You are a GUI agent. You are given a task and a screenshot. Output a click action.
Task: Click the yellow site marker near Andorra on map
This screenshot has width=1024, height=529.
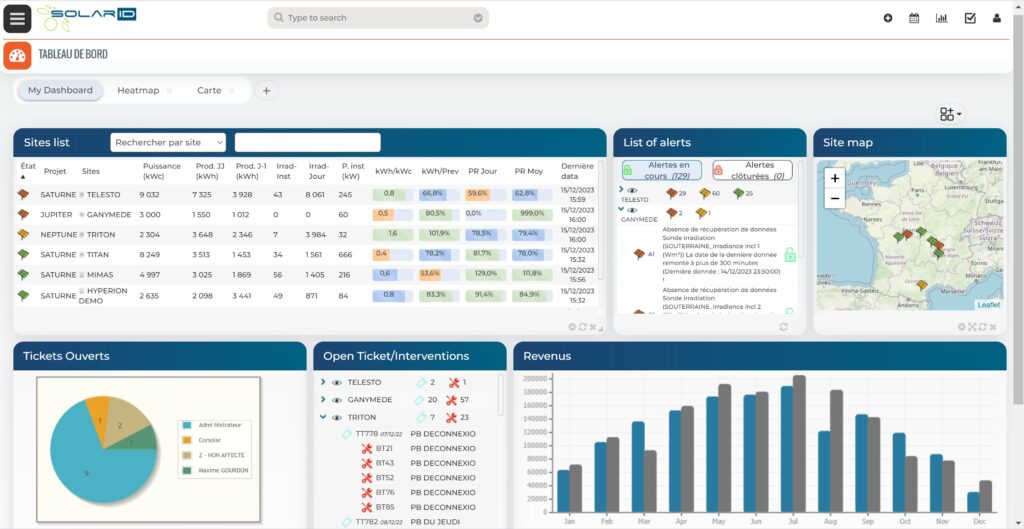922,285
